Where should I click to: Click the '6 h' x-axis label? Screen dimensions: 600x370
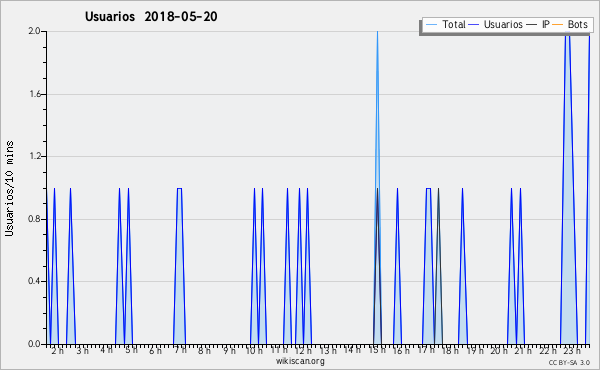[155, 350]
